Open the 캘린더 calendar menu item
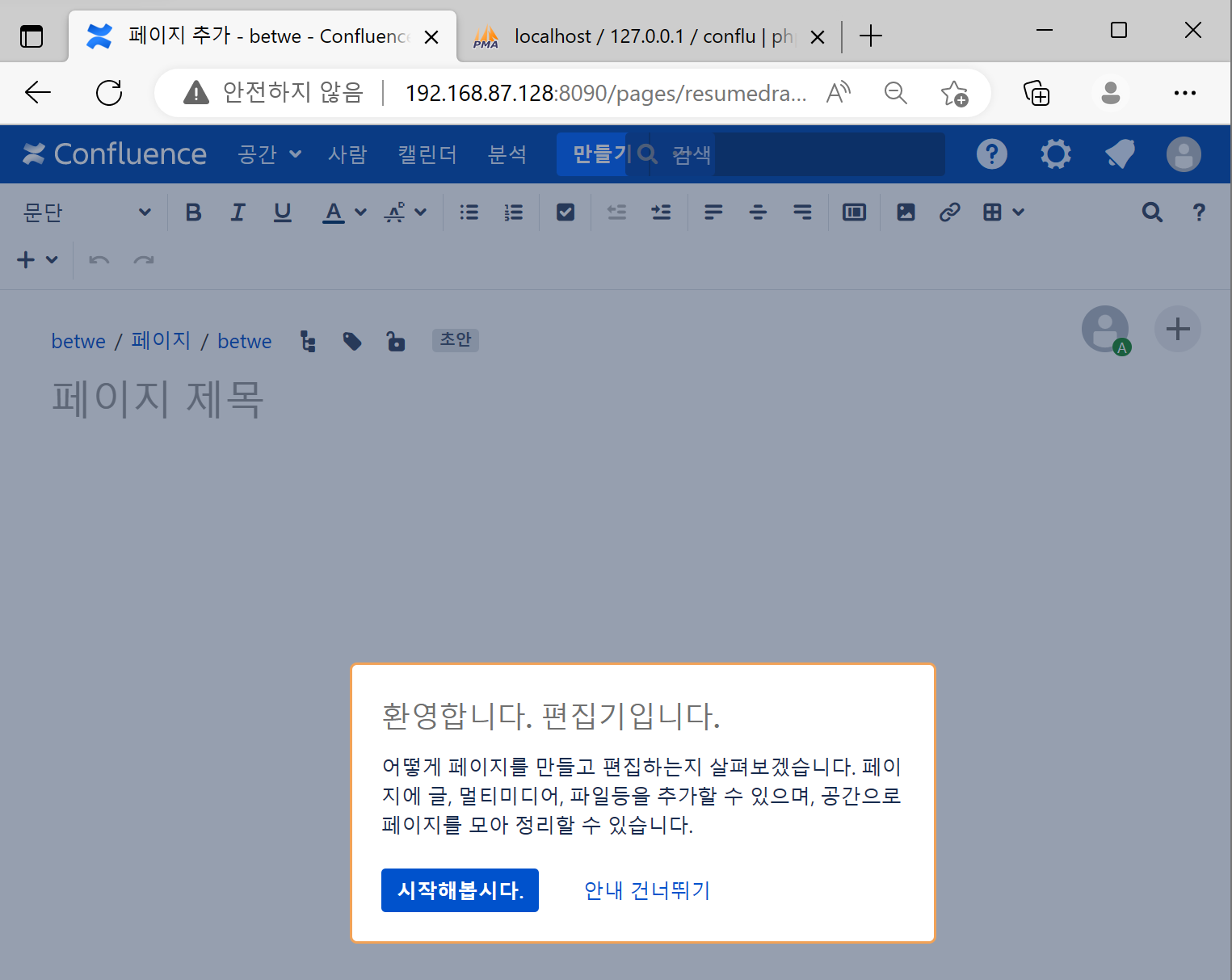The height and width of the screenshot is (980, 1232). tap(427, 154)
